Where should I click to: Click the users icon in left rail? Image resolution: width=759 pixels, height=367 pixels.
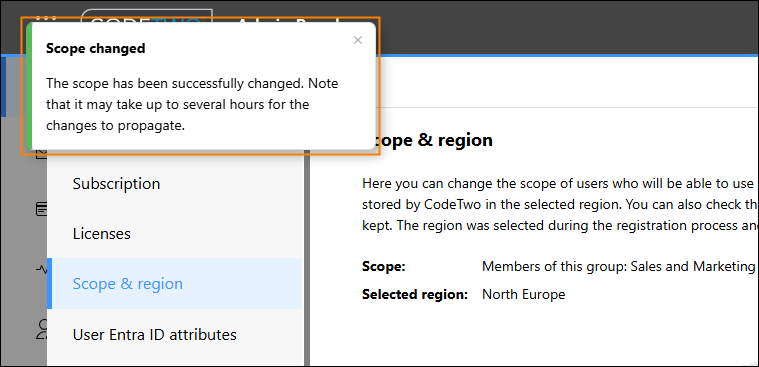tap(43, 329)
